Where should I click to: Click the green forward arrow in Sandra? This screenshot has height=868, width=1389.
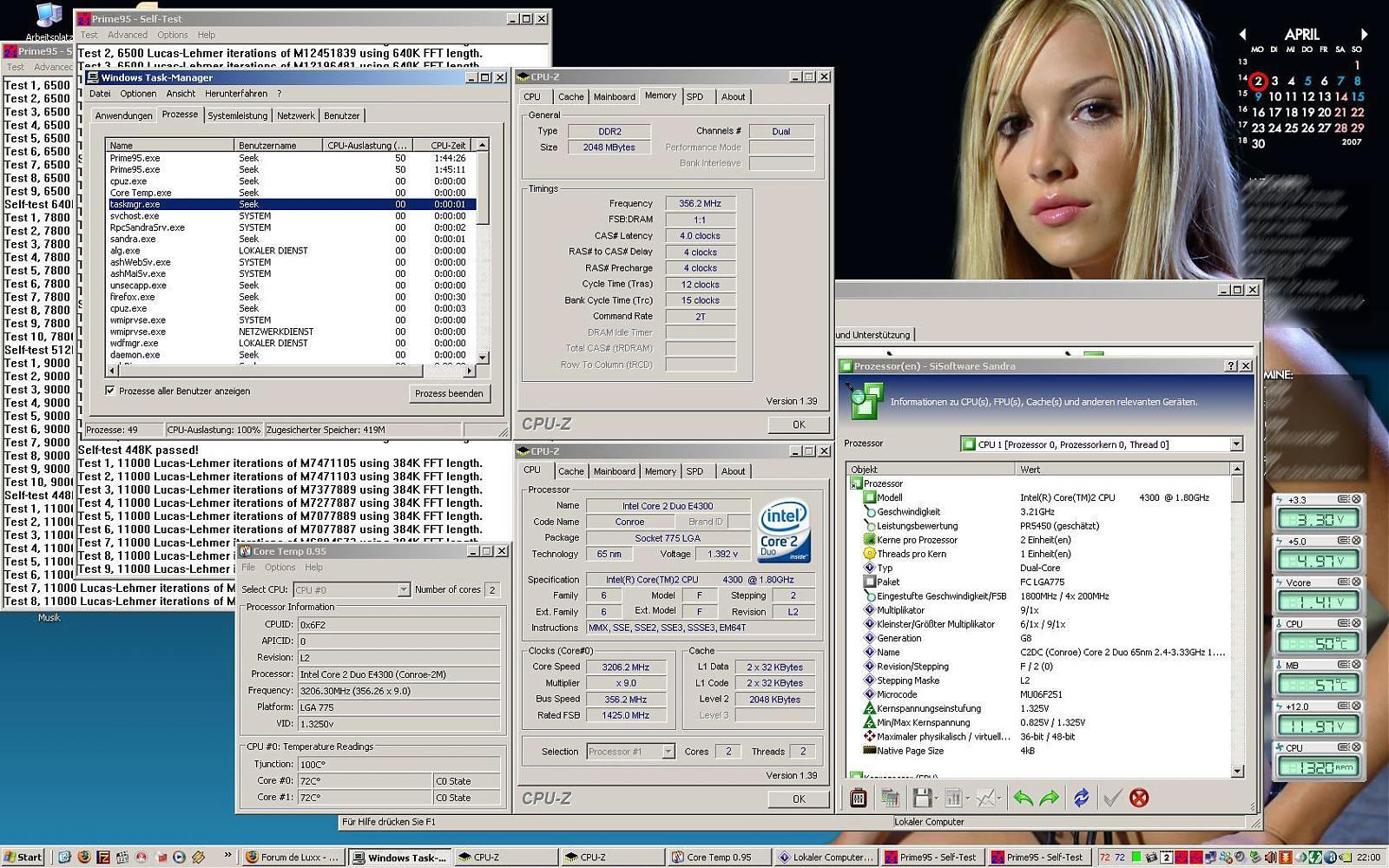pyautogui.click(x=1050, y=798)
